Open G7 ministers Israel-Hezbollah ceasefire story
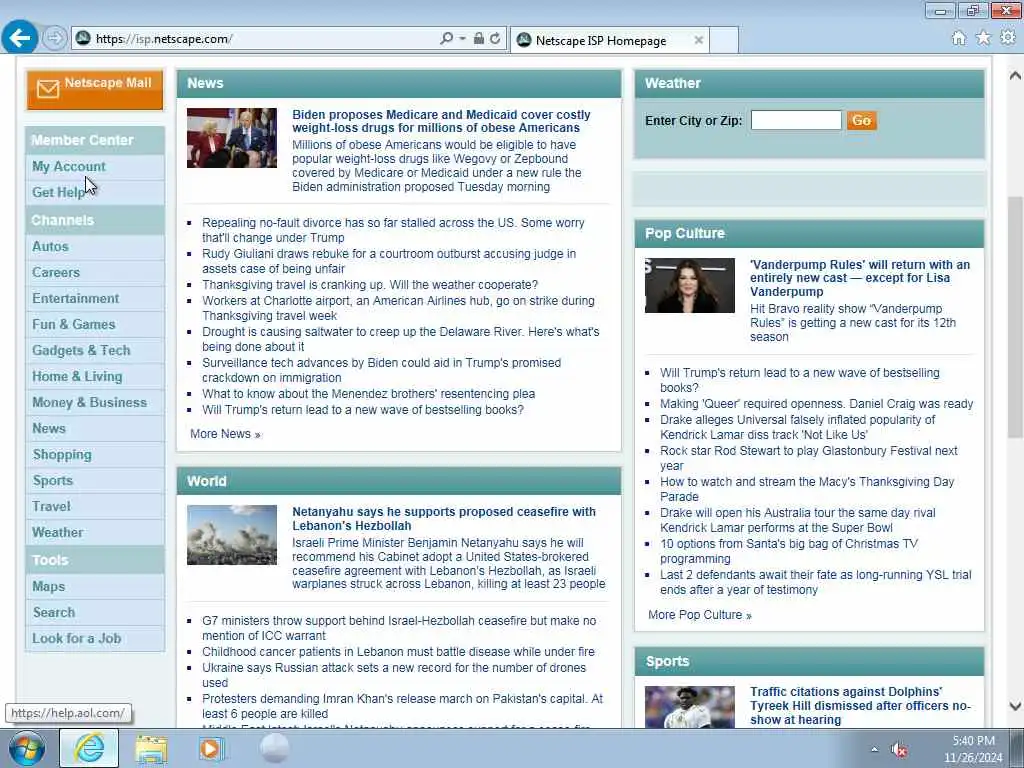Viewport: 1024px width, 768px height. tap(398, 628)
